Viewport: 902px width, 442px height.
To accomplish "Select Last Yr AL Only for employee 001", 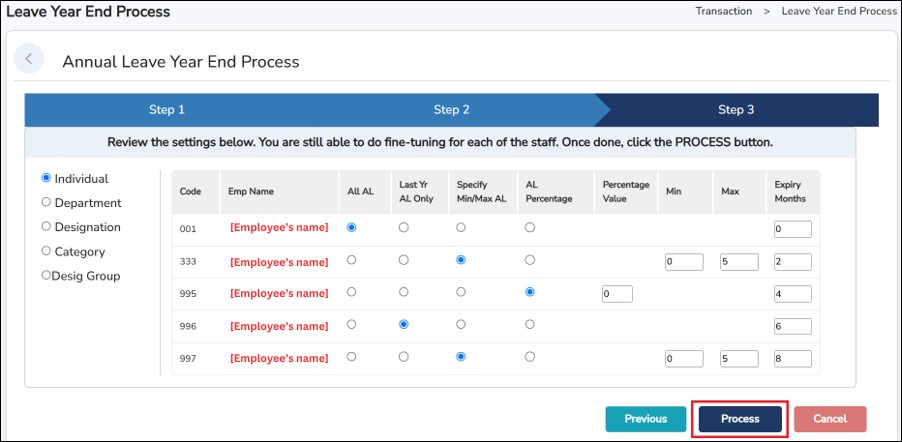I will click(404, 228).
